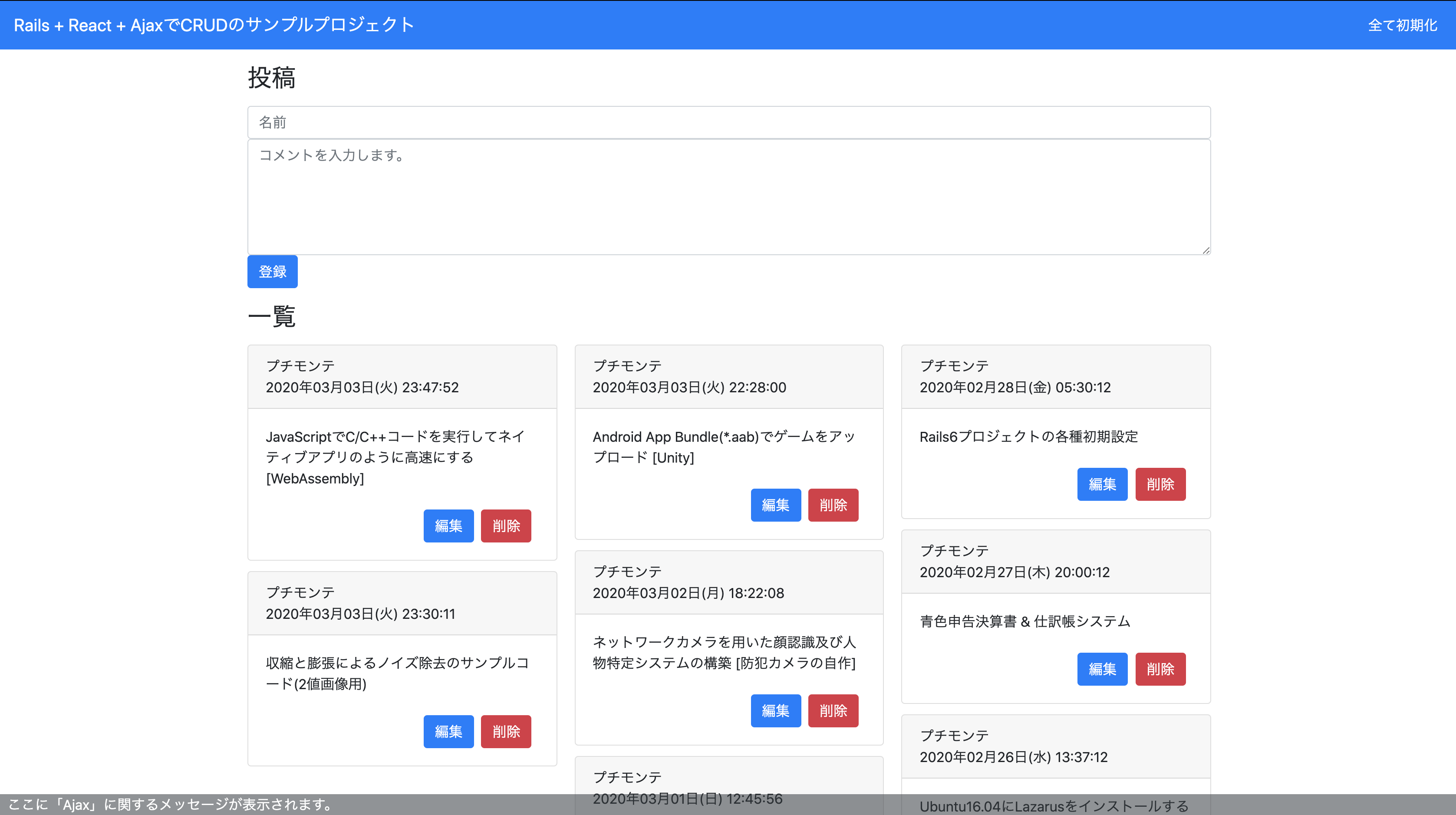Click the 青色申告決算書 & 仕訳帳システム text
Image resolution: width=1456 pixels, height=815 pixels.
(1025, 622)
